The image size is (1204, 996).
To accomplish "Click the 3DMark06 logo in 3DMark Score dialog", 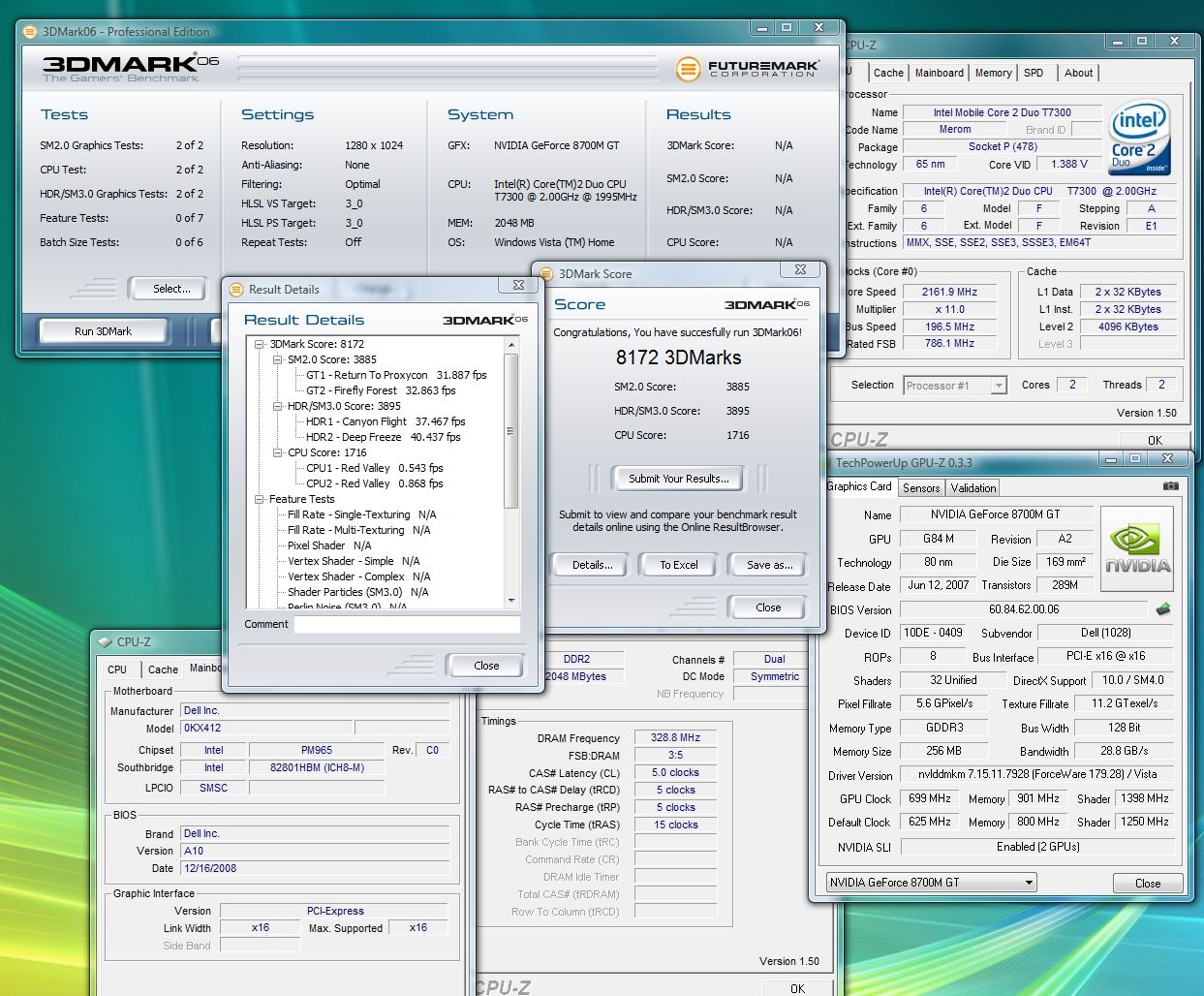I will click(x=767, y=304).
